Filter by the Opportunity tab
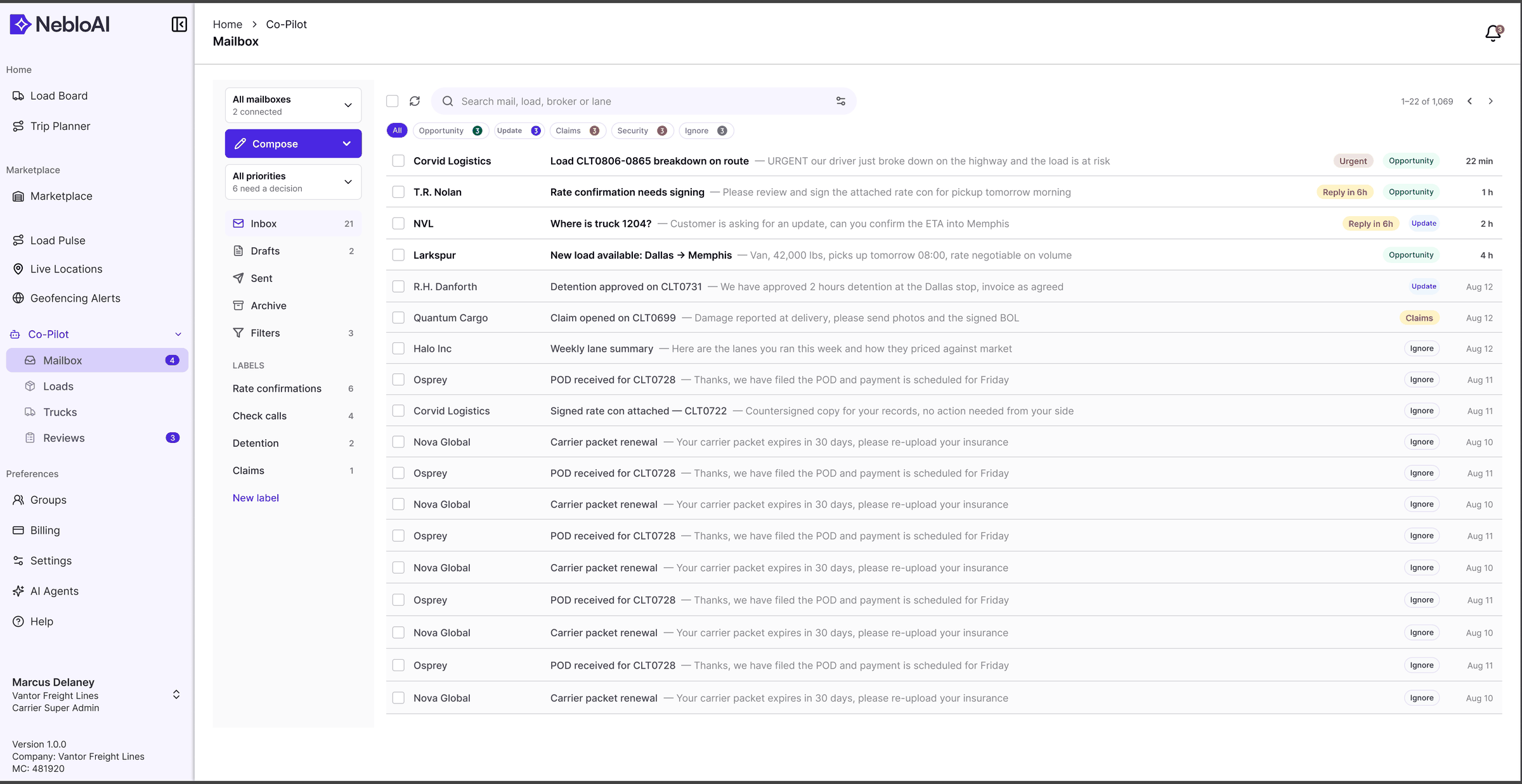Screen dimensions: 1522x784 tap(450, 131)
